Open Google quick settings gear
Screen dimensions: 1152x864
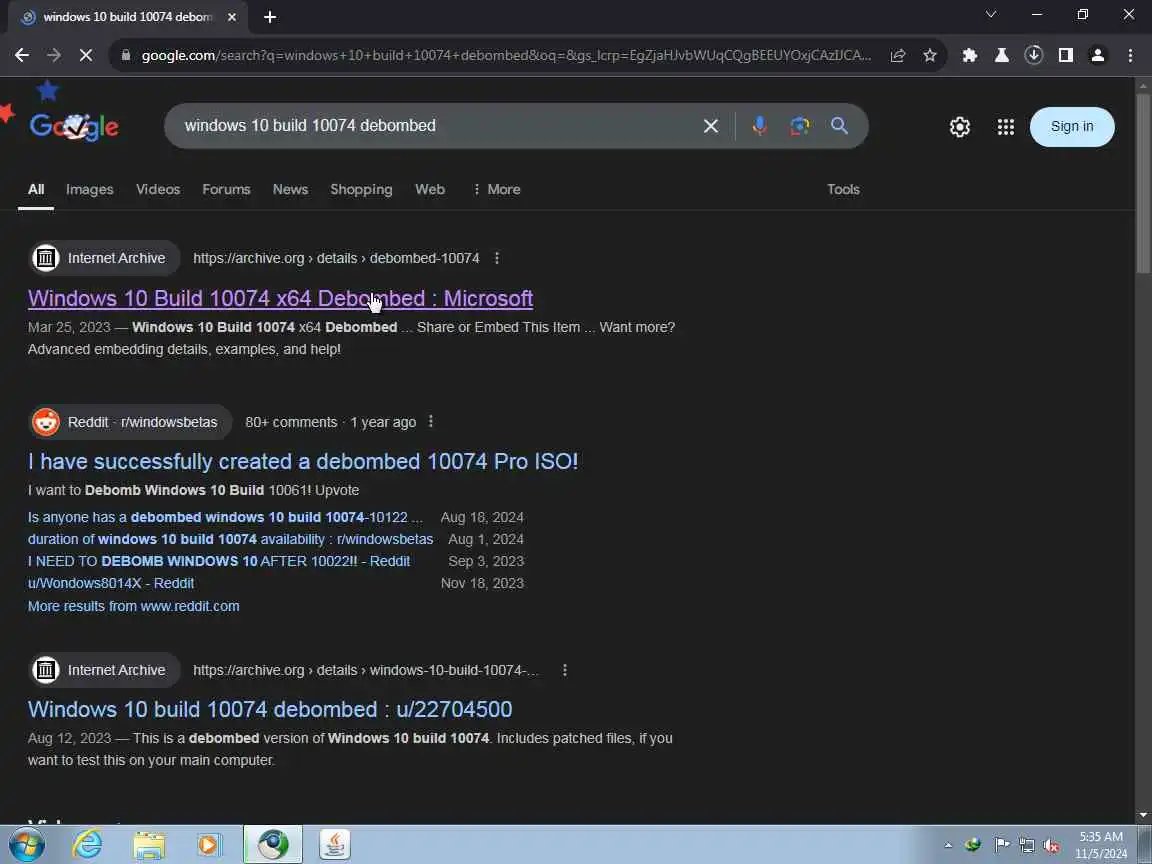[960, 127]
